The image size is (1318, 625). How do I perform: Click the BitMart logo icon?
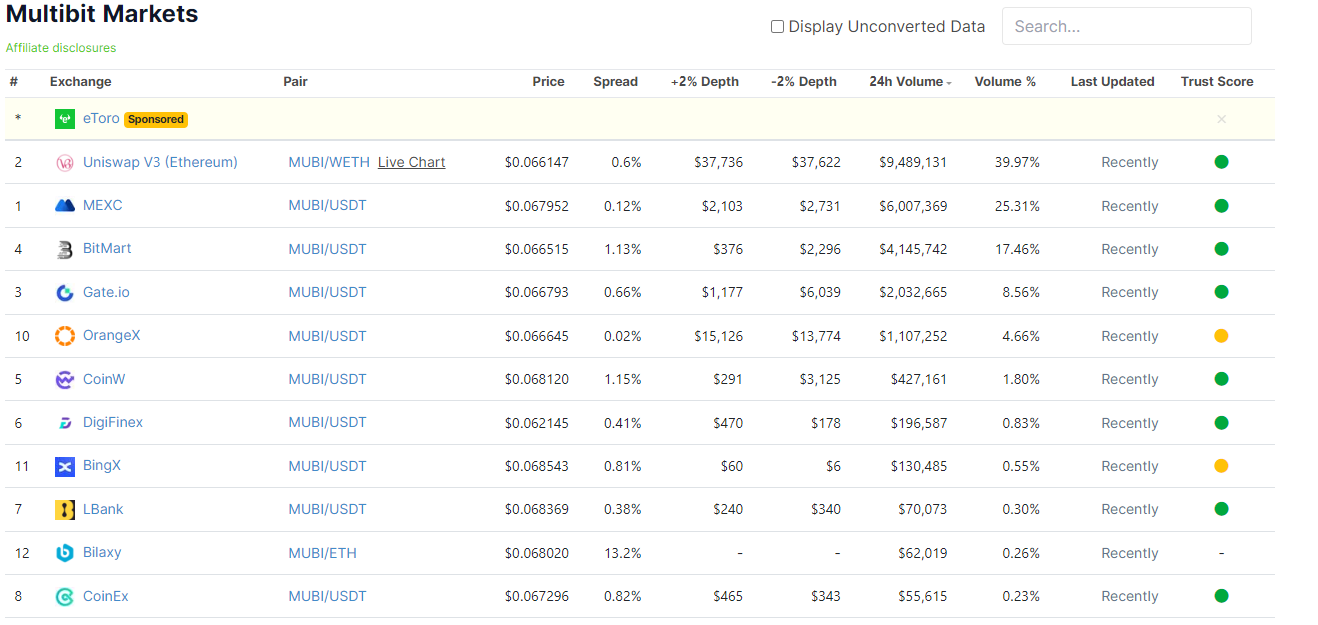tap(65, 249)
